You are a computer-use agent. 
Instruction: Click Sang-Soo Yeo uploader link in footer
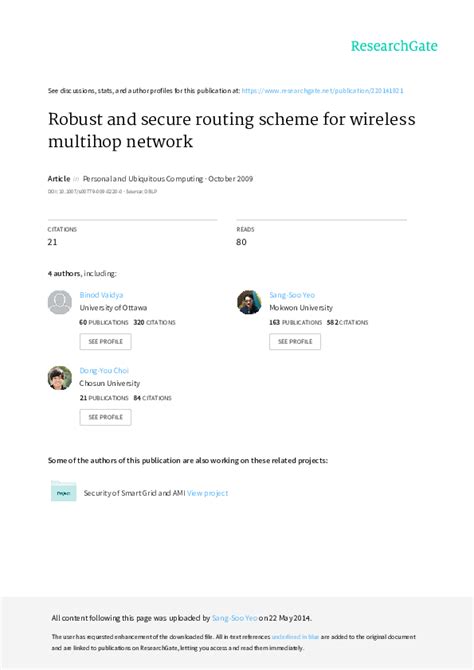click(x=235, y=618)
